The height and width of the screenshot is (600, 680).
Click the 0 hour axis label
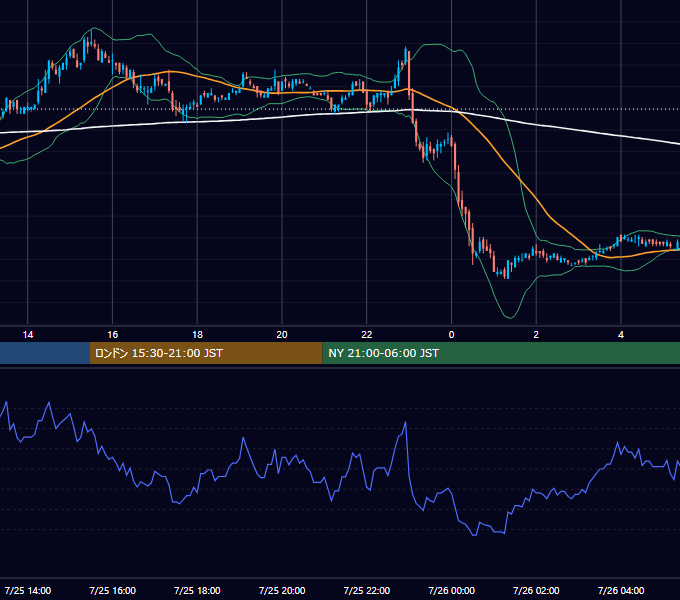pyautogui.click(x=451, y=335)
